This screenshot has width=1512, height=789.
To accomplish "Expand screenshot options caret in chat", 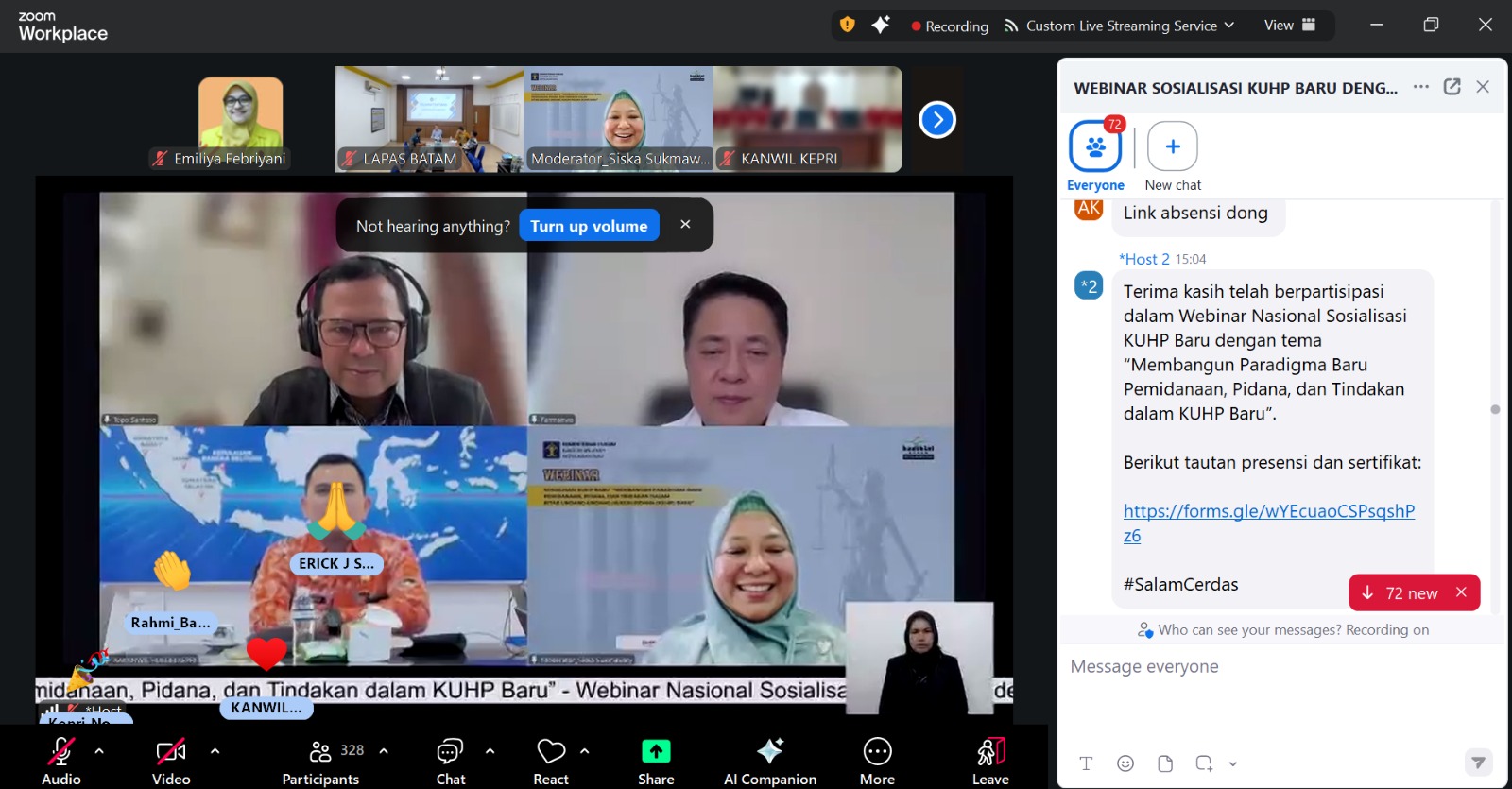I will coord(1232,763).
